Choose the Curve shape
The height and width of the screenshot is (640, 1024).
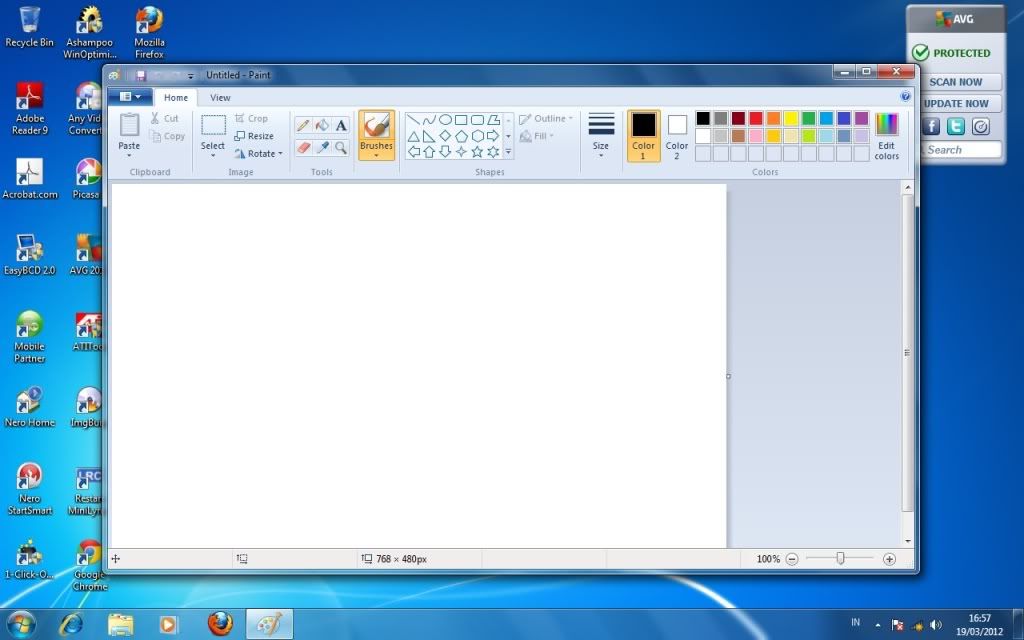(x=429, y=120)
